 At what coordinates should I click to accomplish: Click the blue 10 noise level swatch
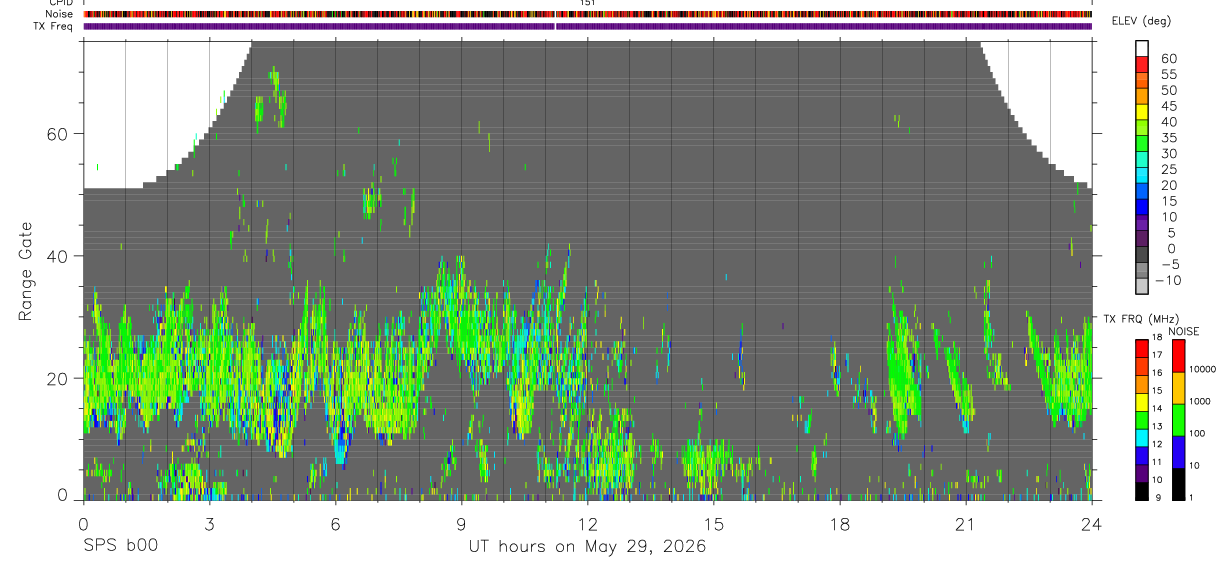tap(1178, 452)
